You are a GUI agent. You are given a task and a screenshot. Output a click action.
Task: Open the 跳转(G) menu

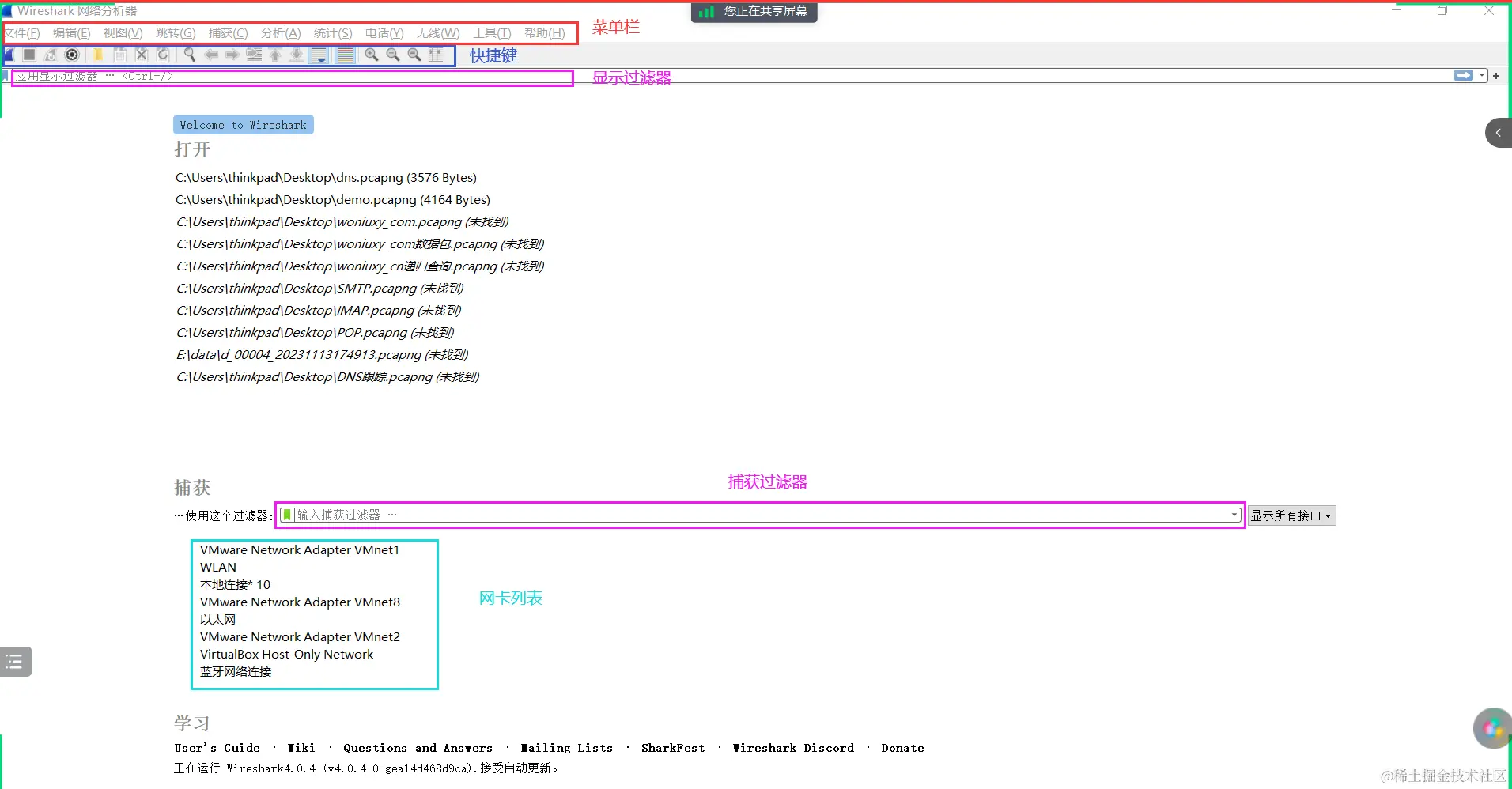point(176,33)
